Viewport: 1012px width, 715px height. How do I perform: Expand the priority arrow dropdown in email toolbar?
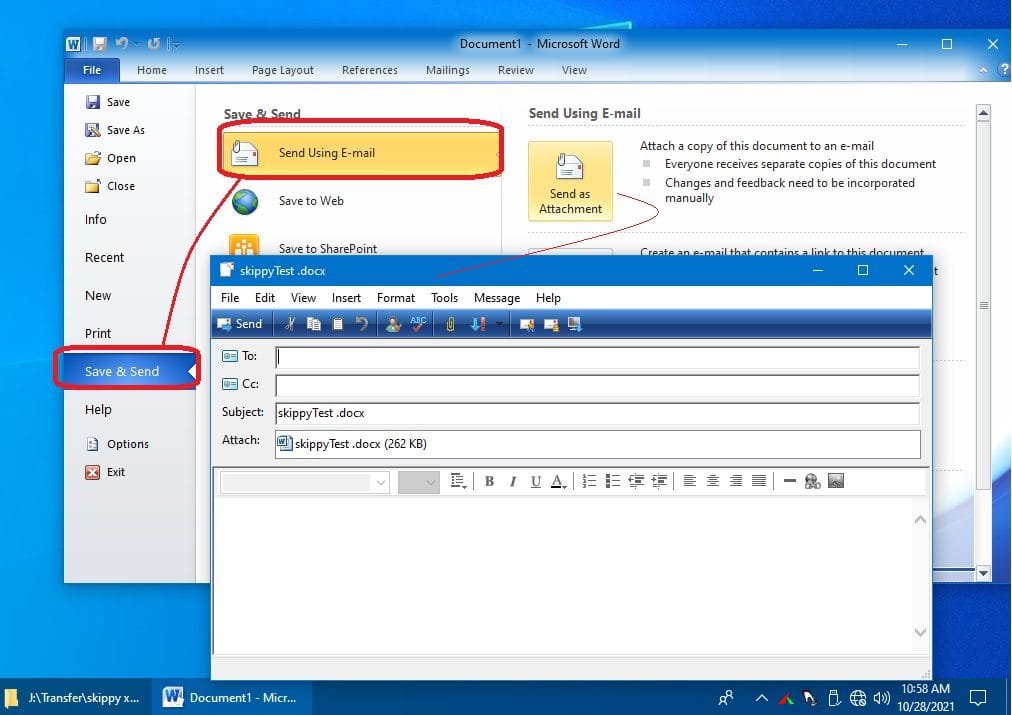499,324
